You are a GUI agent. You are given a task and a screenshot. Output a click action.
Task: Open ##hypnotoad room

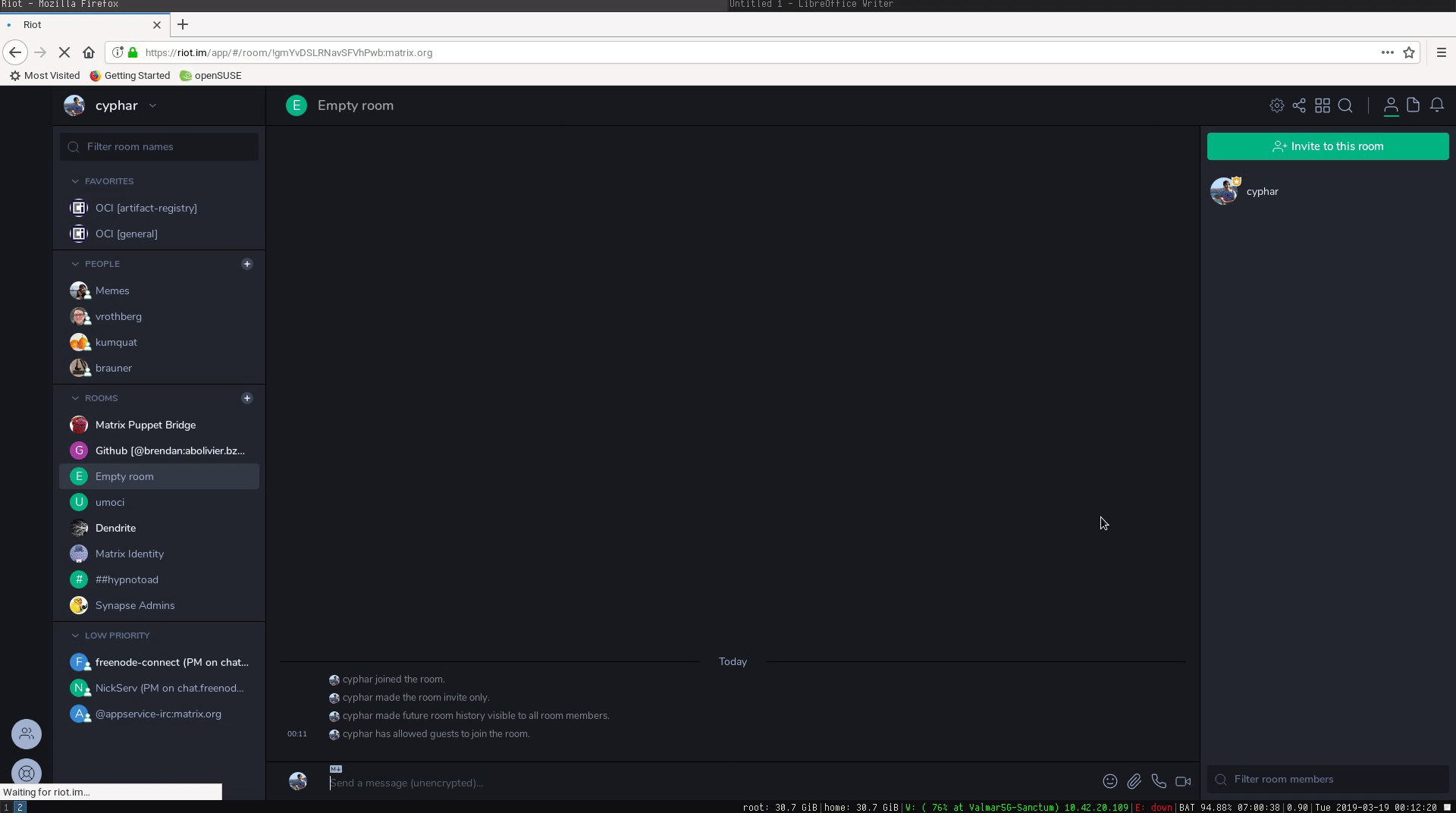click(159, 579)
